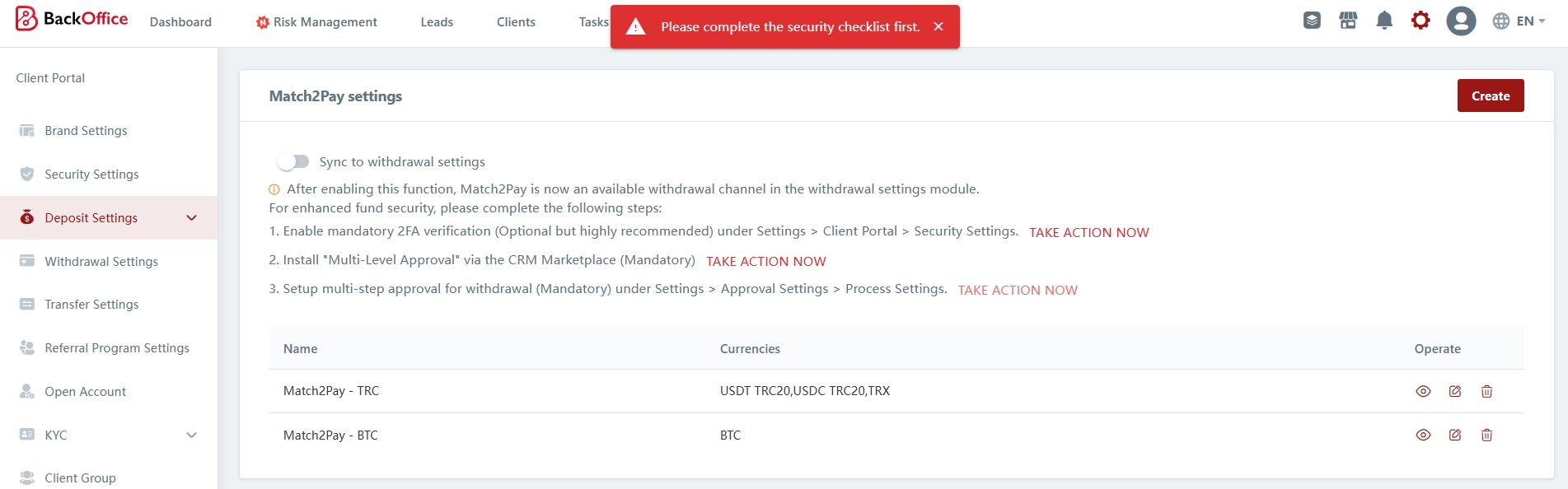Click the red settings gear icon

click(x=1421, y=21)
